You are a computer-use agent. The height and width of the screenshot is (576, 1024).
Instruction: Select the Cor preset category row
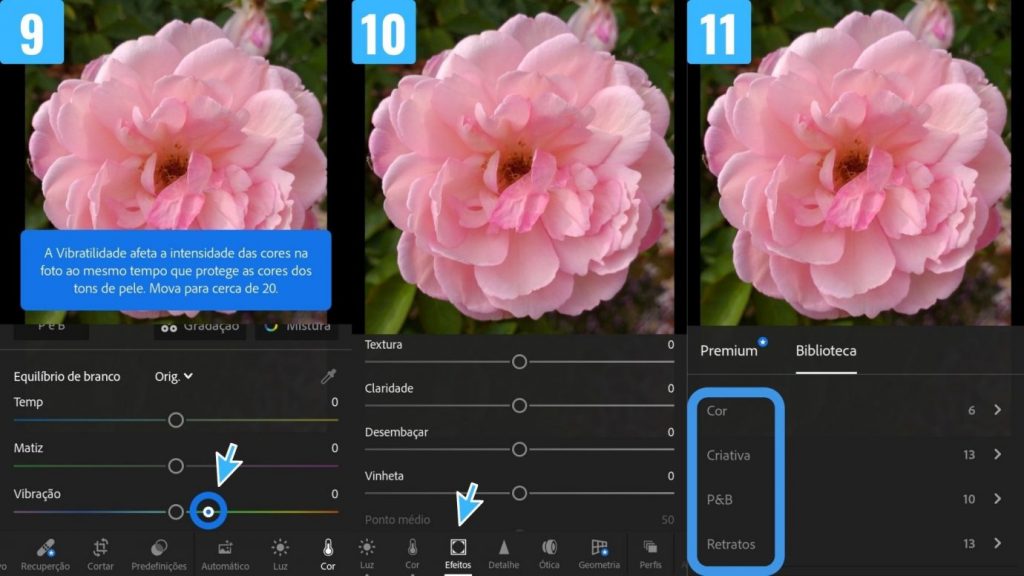point(856,410)
